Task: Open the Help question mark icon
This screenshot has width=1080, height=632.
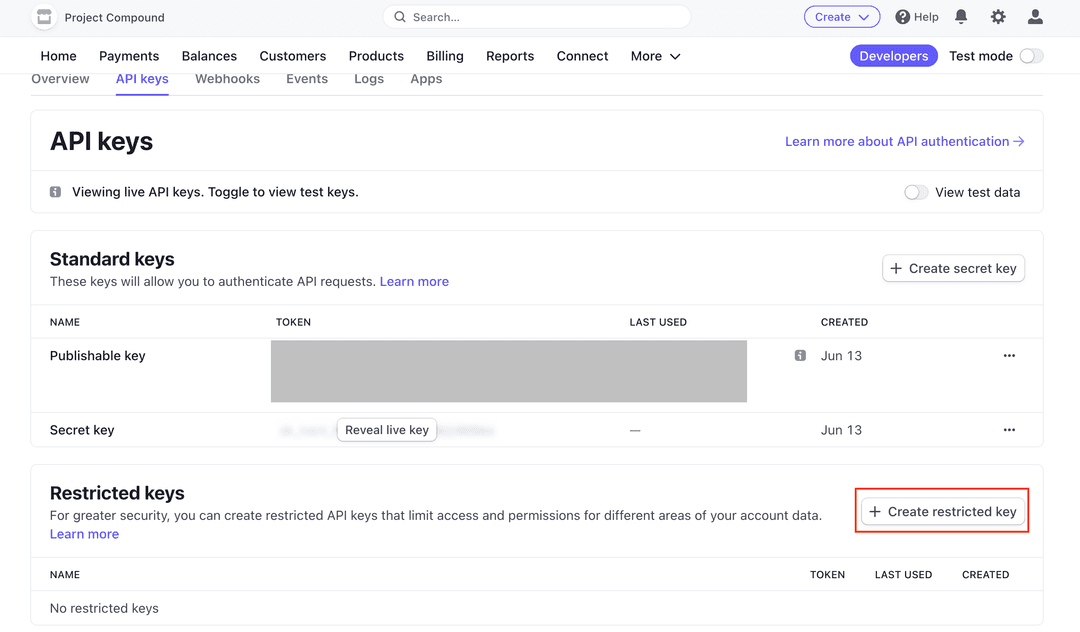Action: point(902,17)
